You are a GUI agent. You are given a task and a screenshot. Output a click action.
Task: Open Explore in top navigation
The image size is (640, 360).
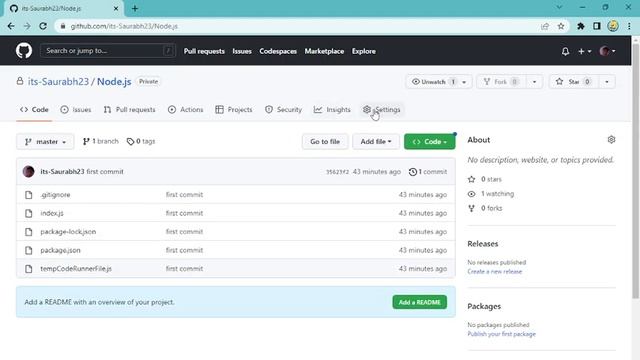364,51
